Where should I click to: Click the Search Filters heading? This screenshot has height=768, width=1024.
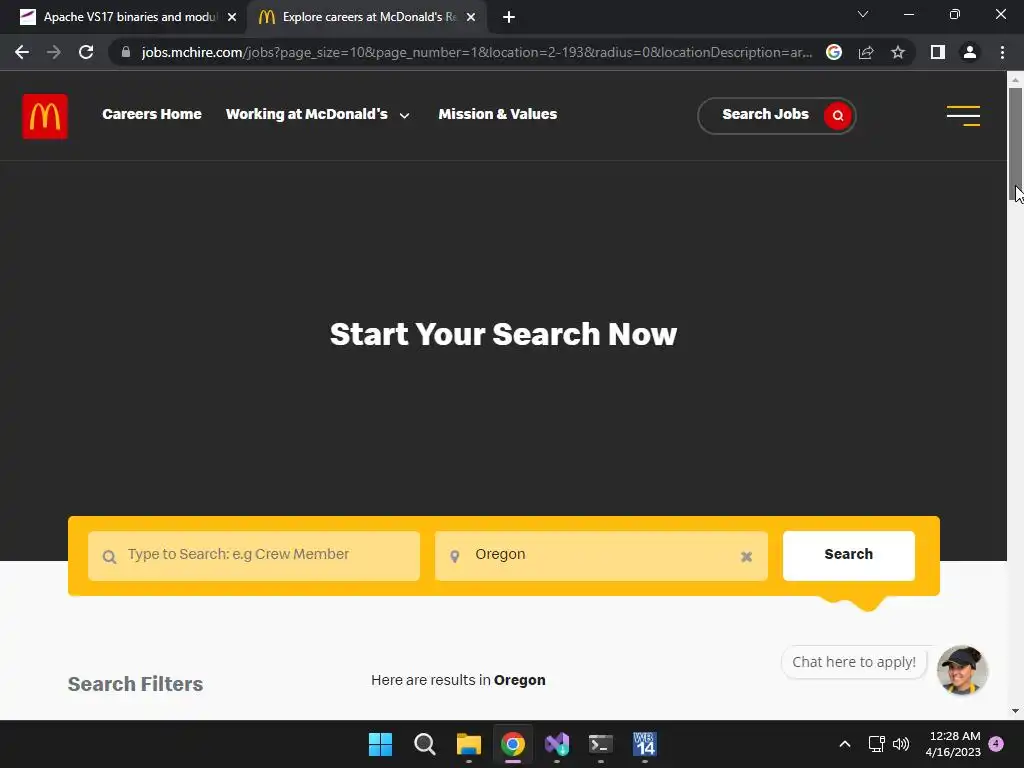(x=135, y=684)
